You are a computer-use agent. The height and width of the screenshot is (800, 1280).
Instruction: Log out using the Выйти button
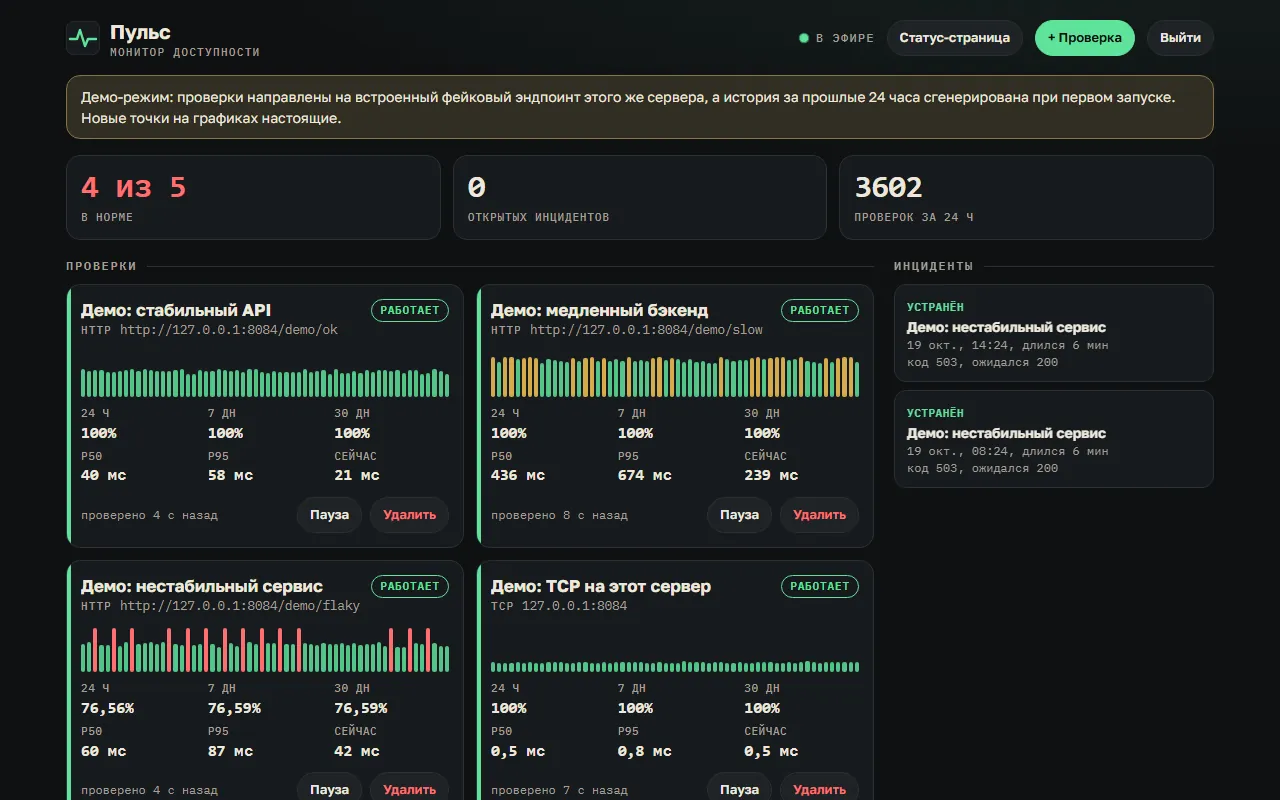[x=1180, y=38]
